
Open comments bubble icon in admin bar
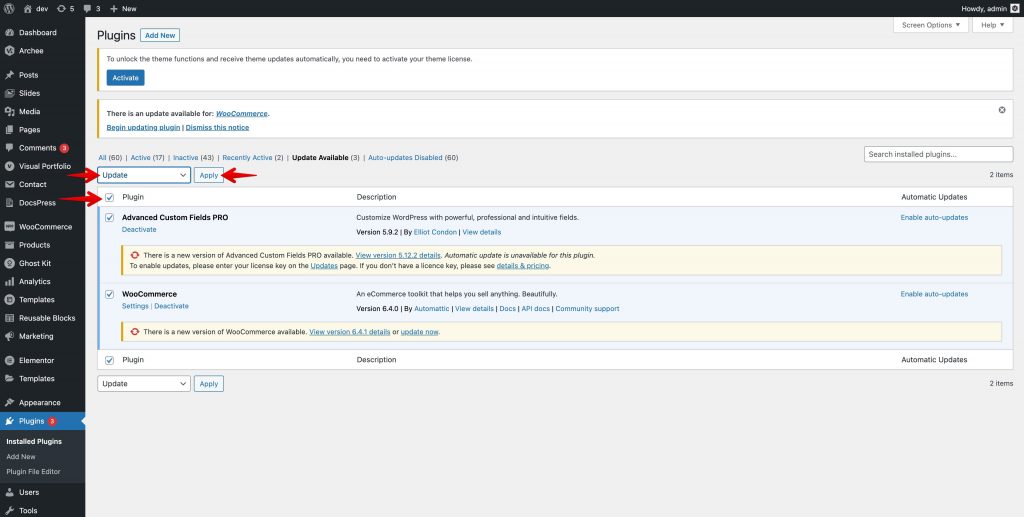tap(88, 8)
